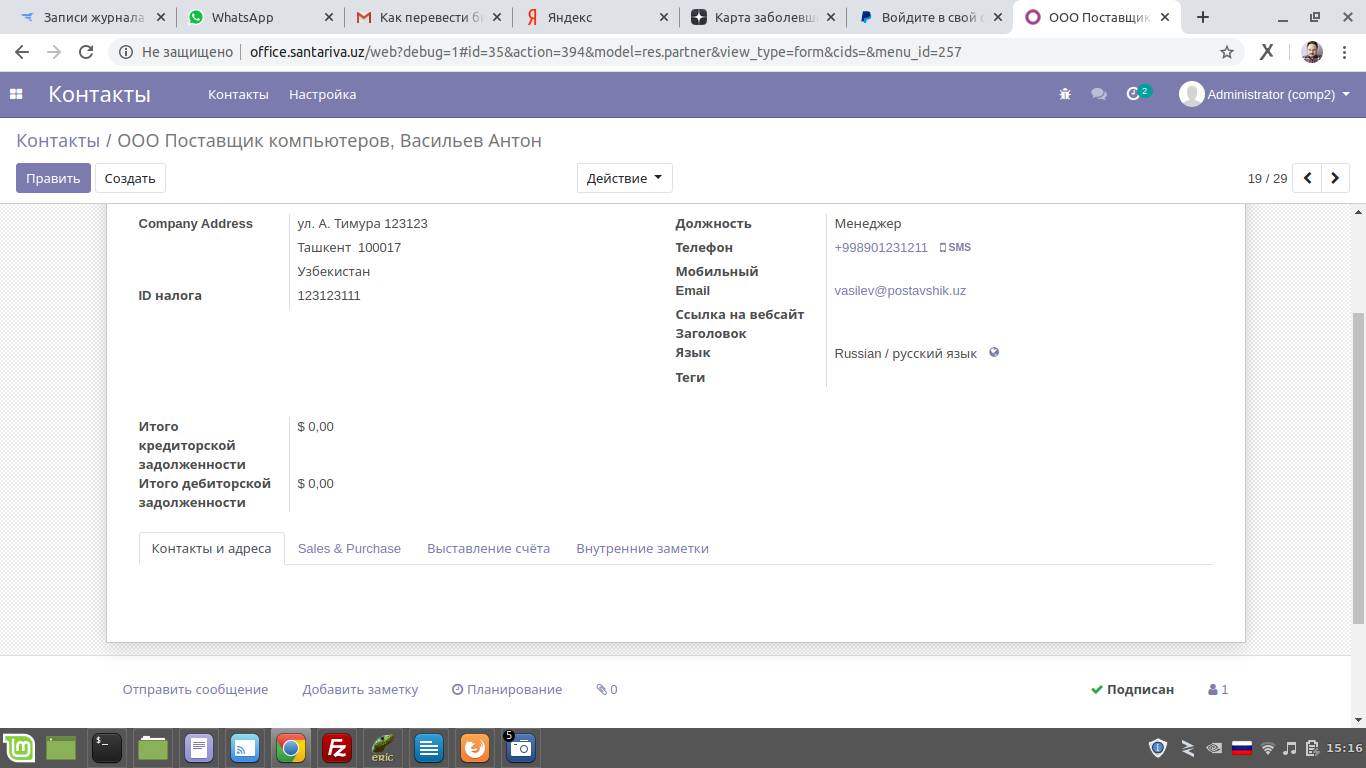
Task: Switch to Выставление счёта tab
Action: [x=488, y=548]
